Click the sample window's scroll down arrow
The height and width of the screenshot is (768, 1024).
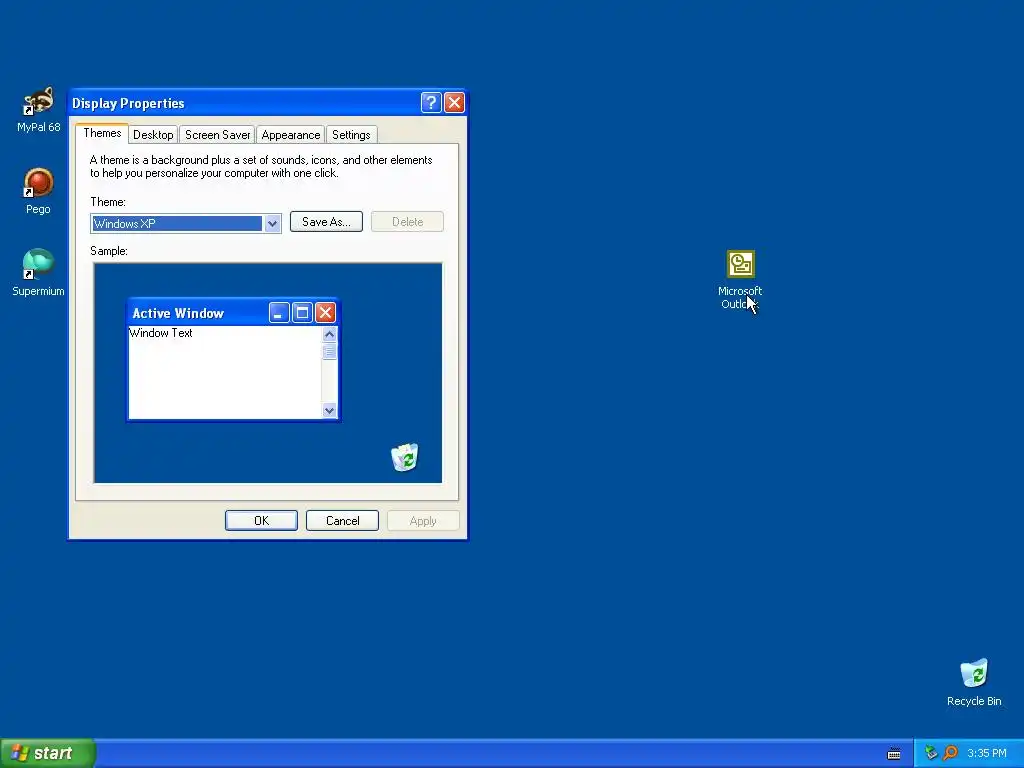click(x=329, y=410)
